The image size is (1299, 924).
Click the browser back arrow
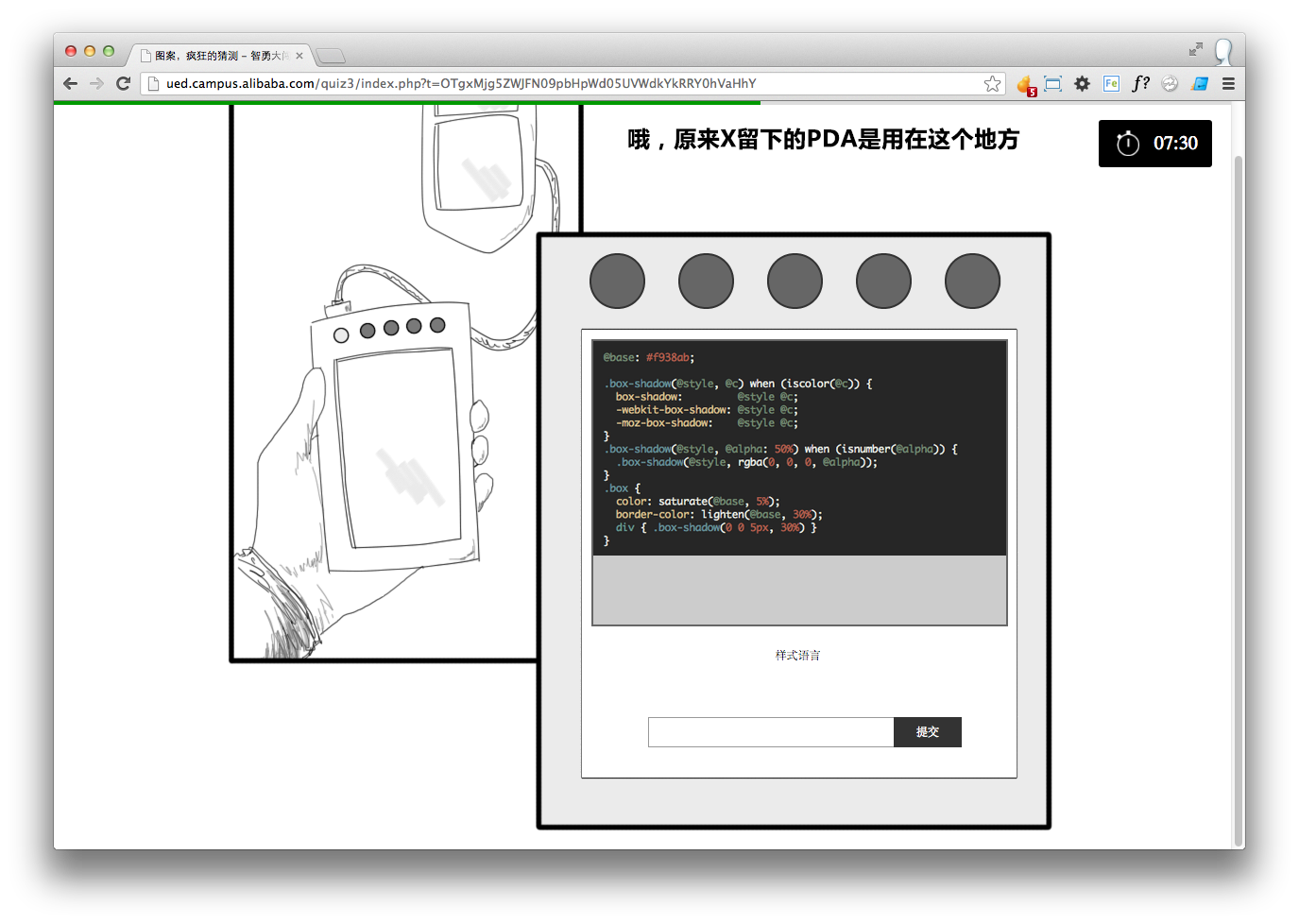[70, 83]
